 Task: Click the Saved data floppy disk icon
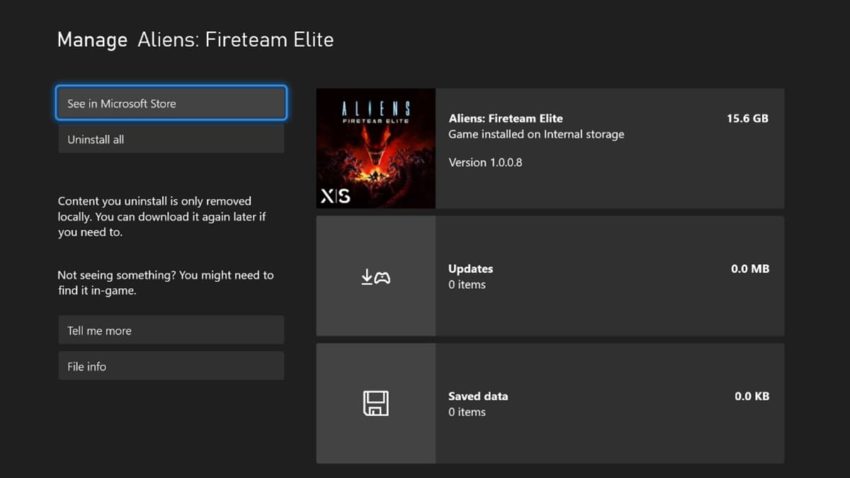375,404
